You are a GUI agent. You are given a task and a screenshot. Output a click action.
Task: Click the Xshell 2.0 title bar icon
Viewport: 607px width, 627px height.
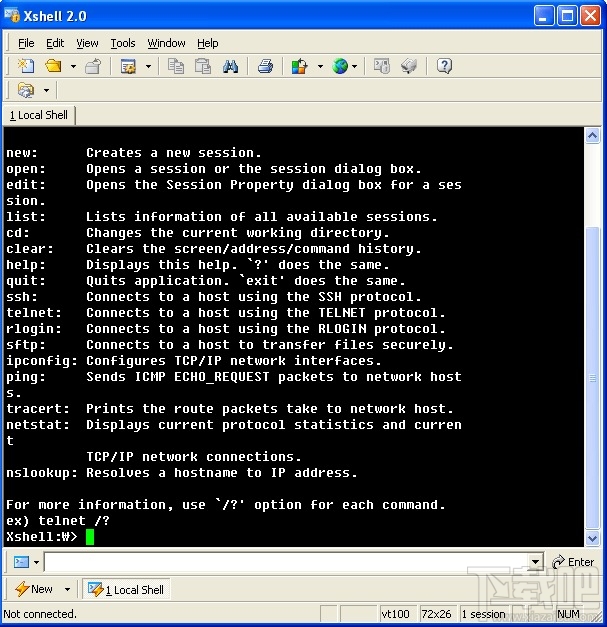12,15
